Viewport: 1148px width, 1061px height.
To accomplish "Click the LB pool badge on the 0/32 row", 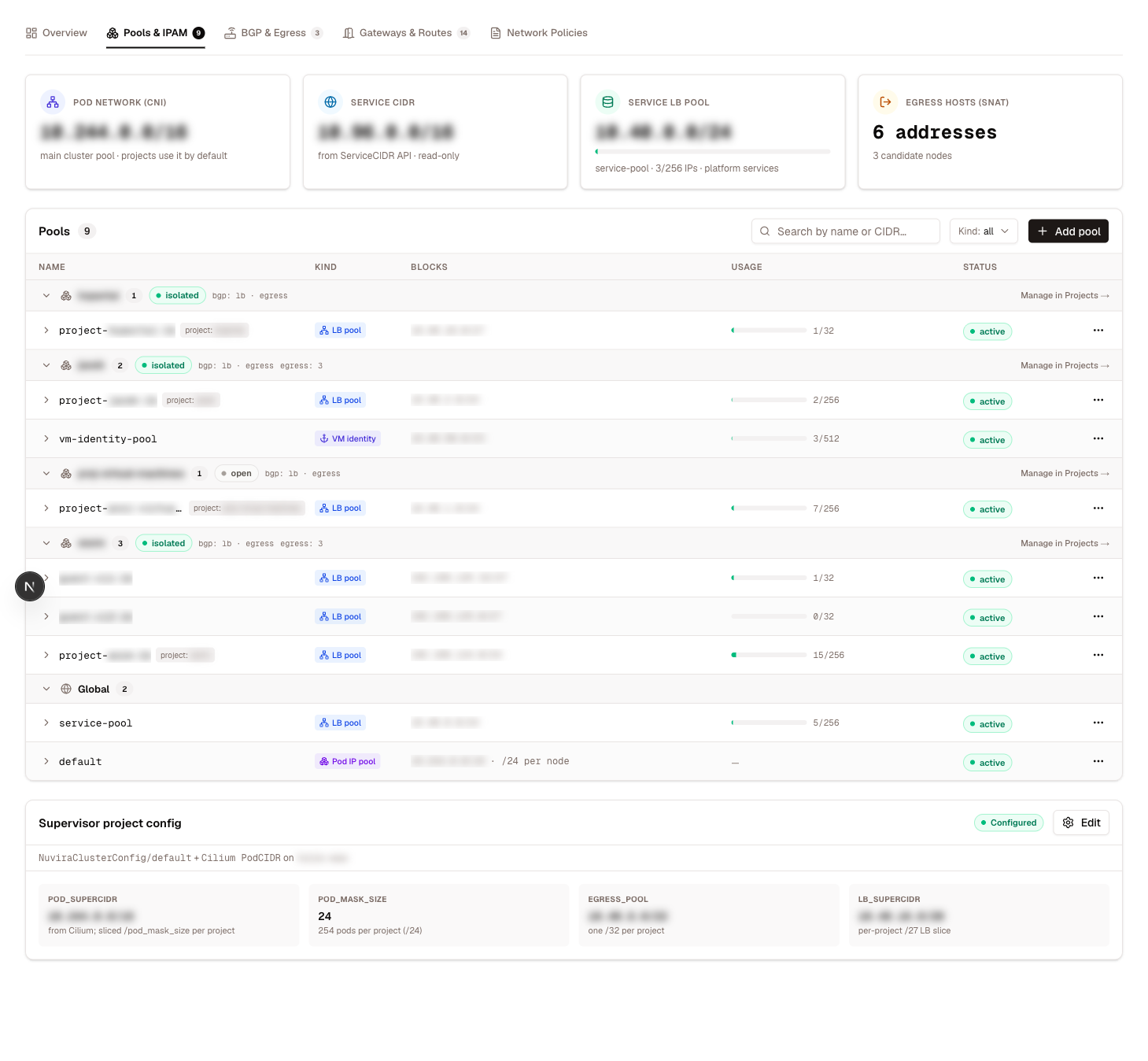I will [341, 617].
